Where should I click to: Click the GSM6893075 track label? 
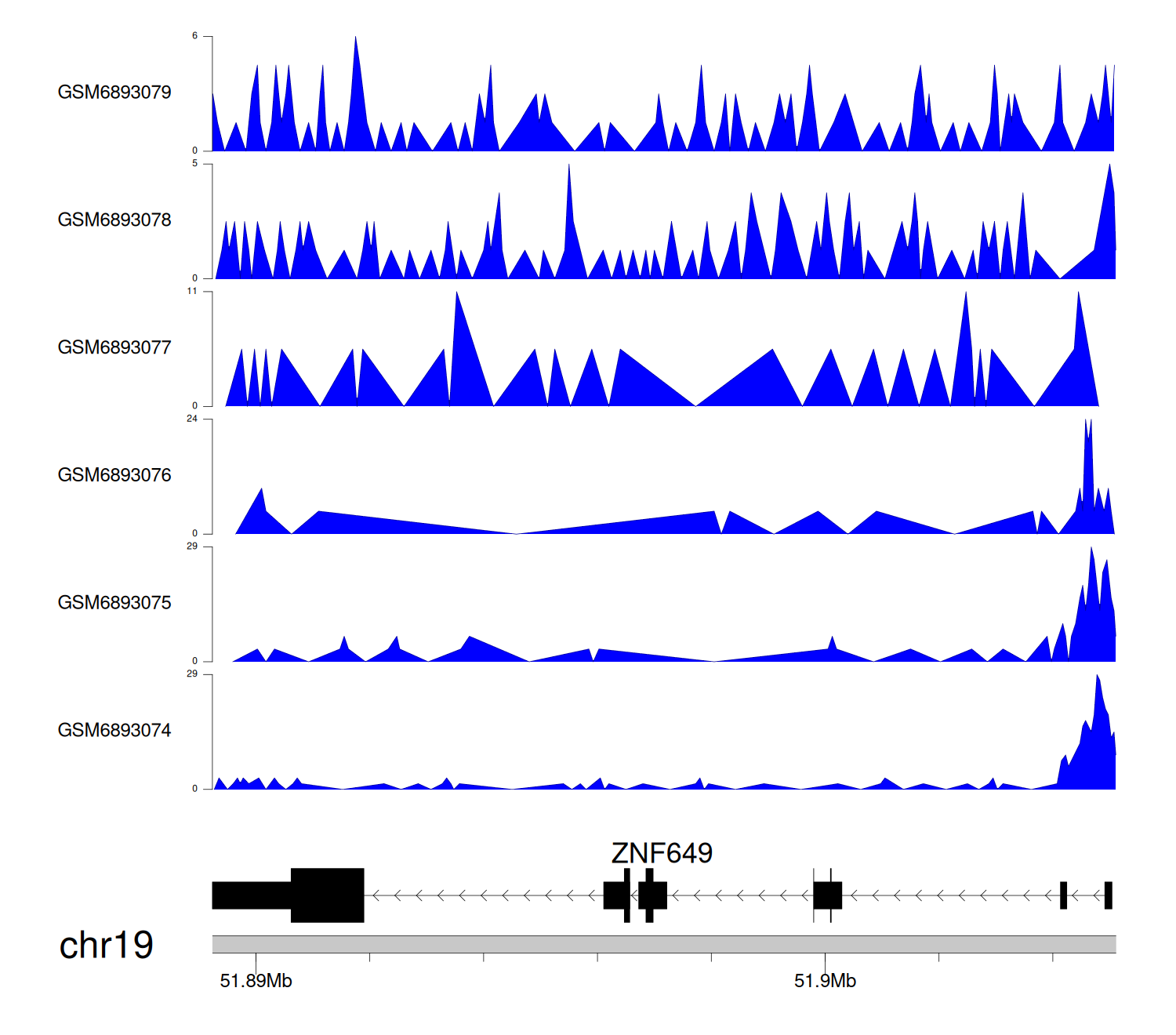pos(114,603)
